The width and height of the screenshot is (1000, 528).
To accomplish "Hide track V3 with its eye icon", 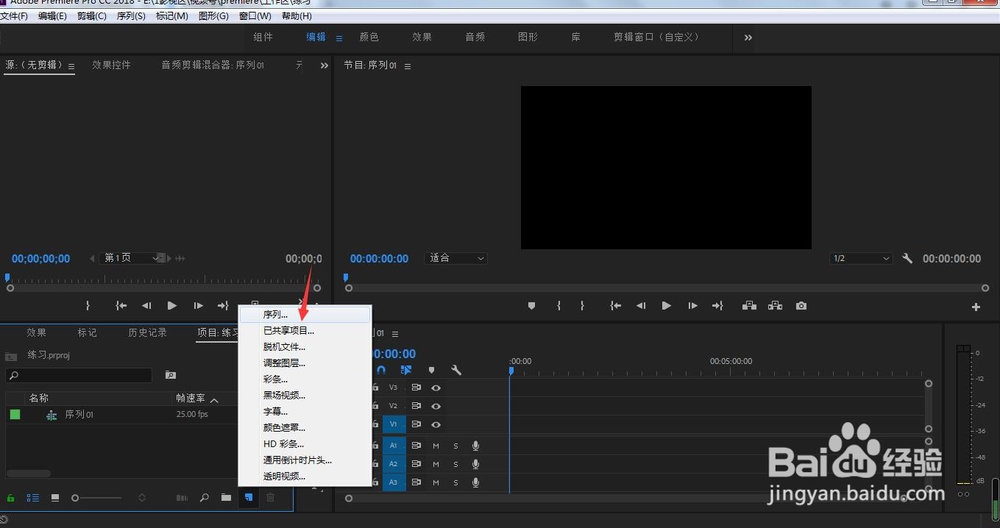I will coord(436,388).
